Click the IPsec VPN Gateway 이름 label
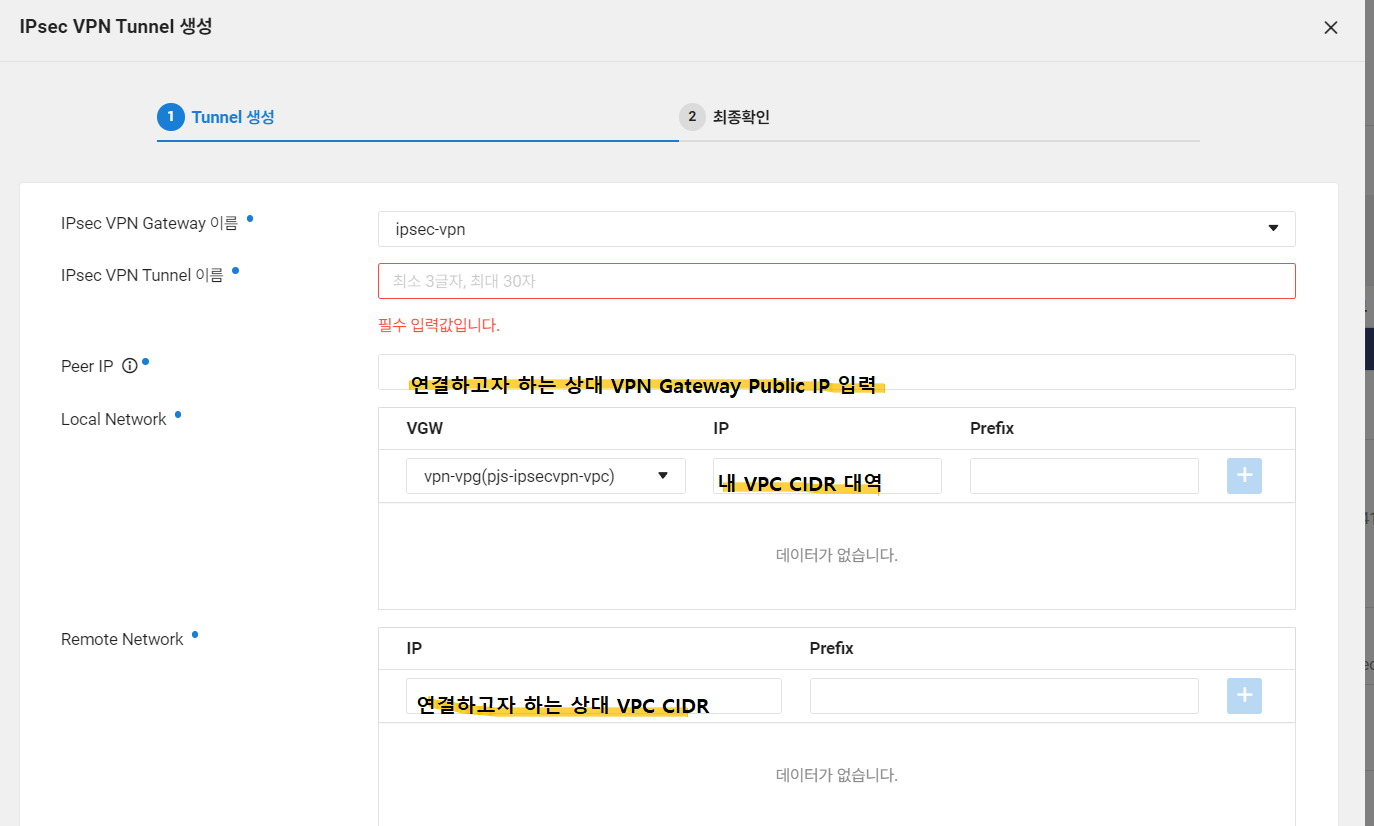 tap(150, 223)
